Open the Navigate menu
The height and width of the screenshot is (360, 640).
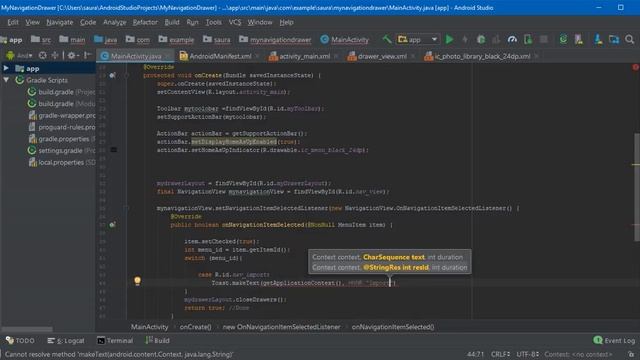click(x=60, y=22)
